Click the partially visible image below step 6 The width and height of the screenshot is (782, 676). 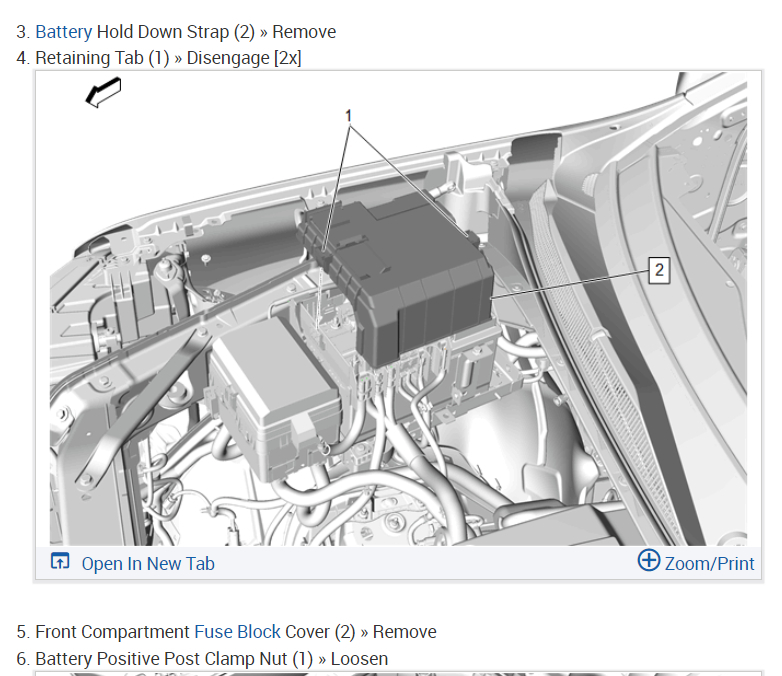(x=398, y=674)
